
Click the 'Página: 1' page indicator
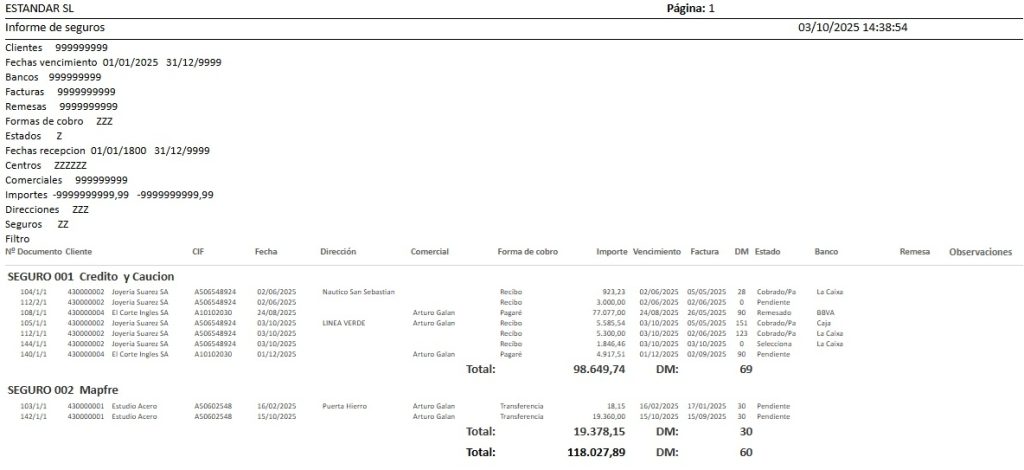pos(690,8)
